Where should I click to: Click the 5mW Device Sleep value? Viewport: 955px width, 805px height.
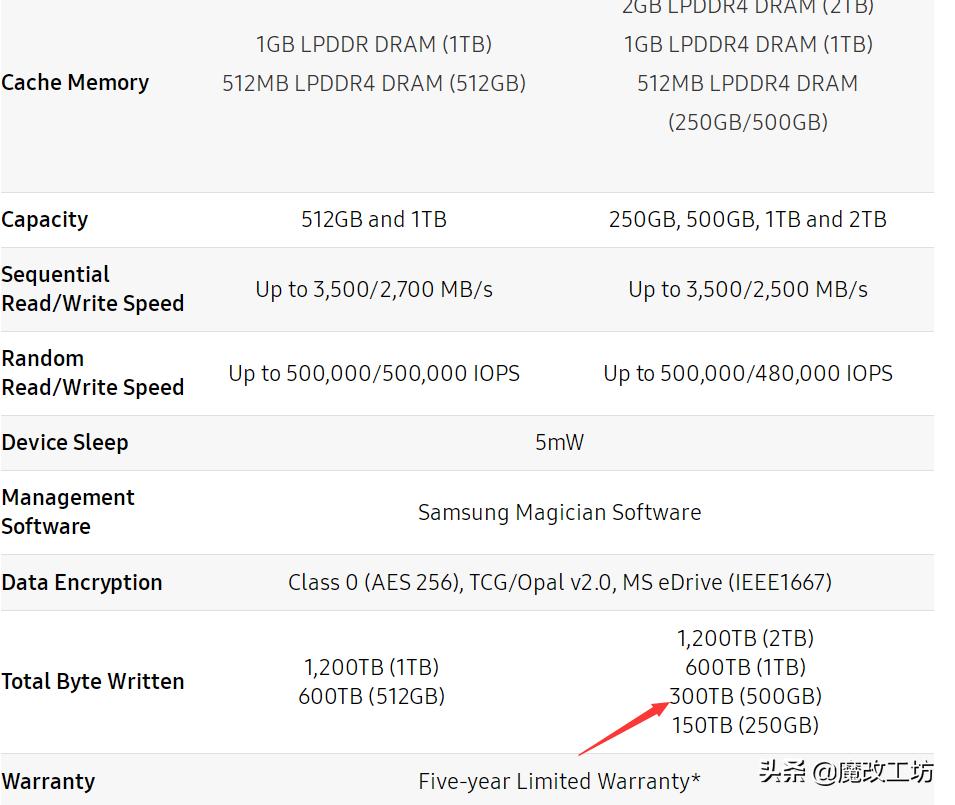pyautogui.click(x=559, y=442)
